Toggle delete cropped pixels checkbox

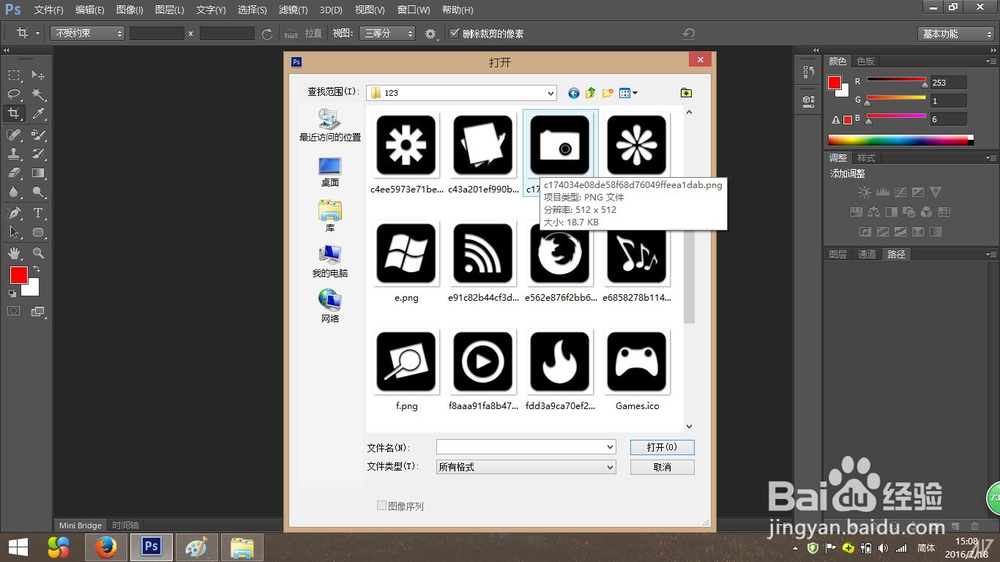click(x=454, y=33)
